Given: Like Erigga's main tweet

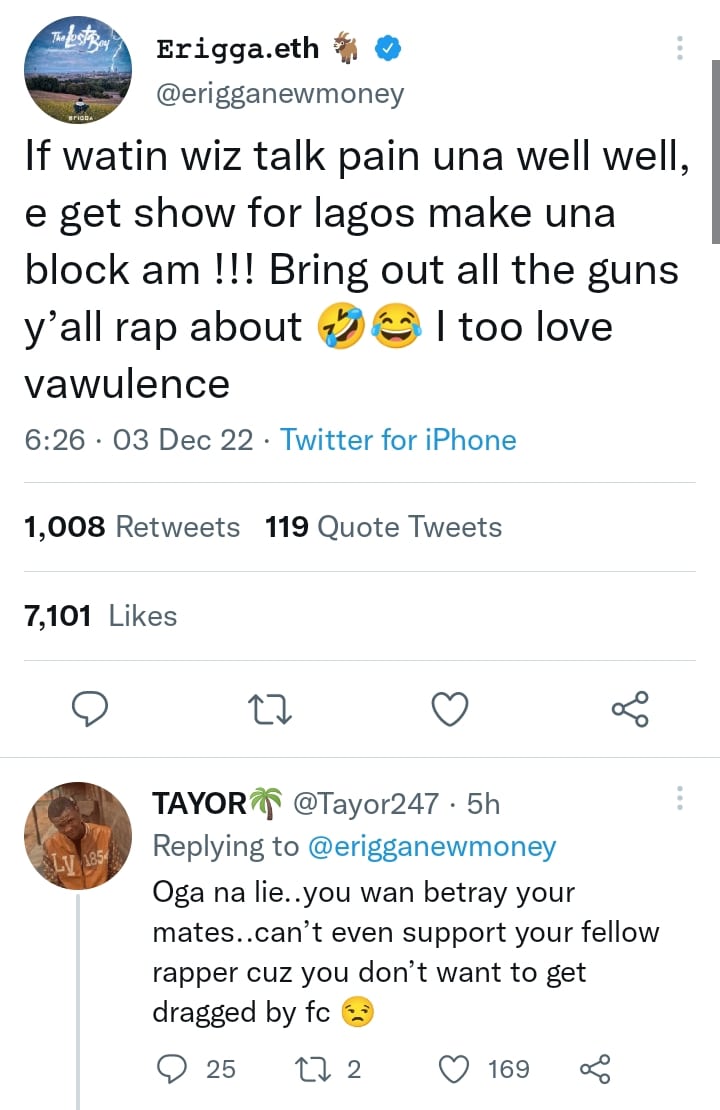Looking at the screenshot, I should pyautogui.click(x=450, y=709).
